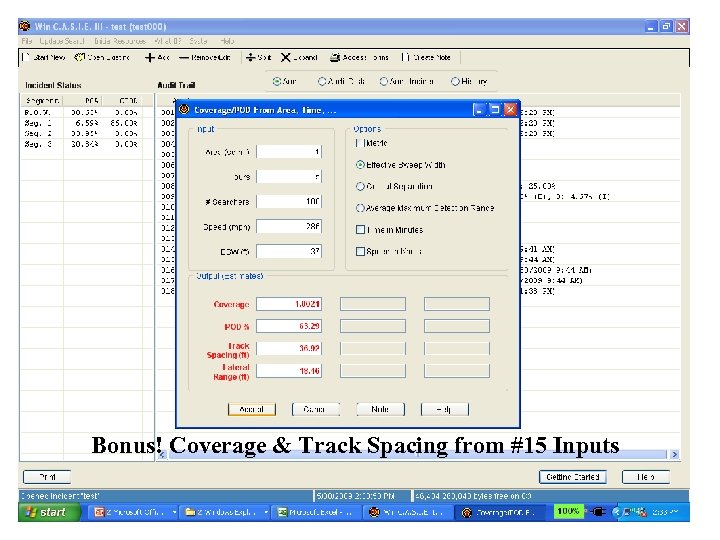This screenshot has width=720, height=540.
Task: Select Effective Sweep Width radio option
Action: 360,164
